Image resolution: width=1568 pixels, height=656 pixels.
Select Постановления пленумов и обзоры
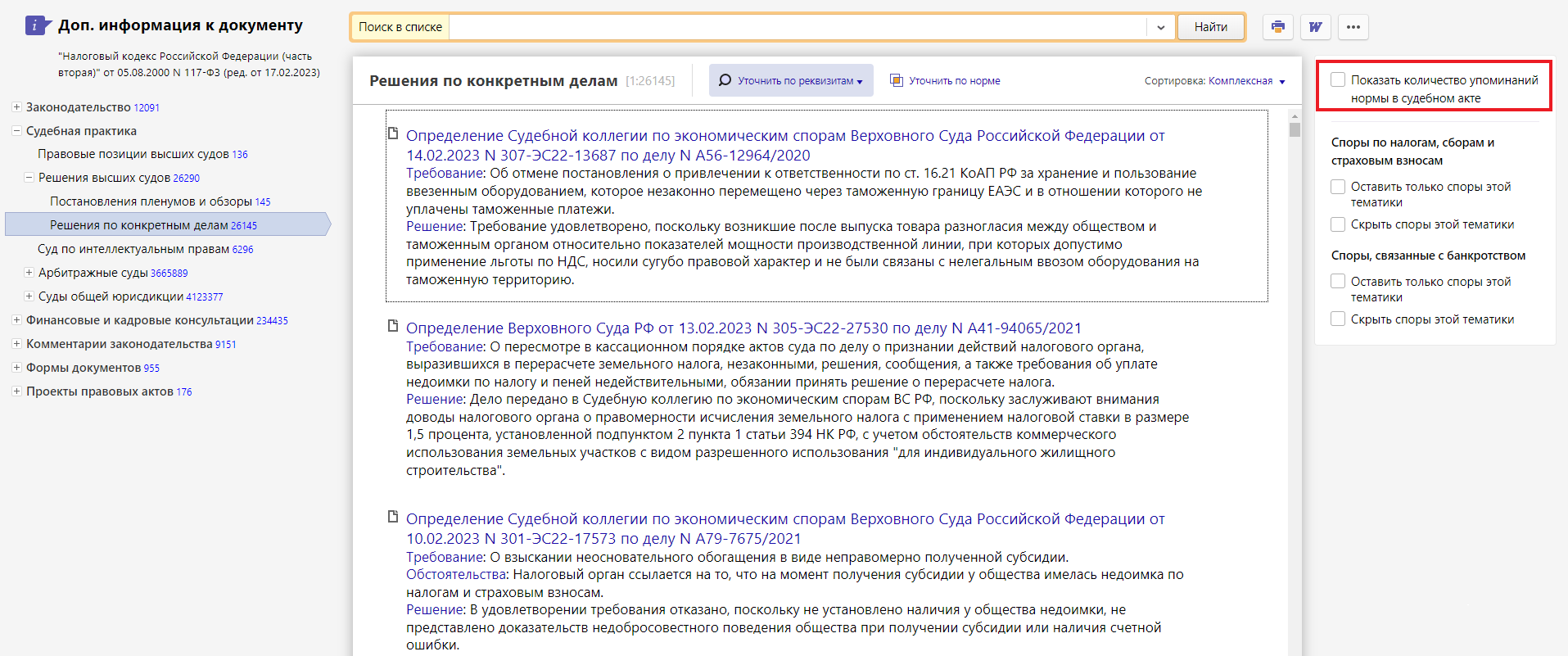[160, 201]
